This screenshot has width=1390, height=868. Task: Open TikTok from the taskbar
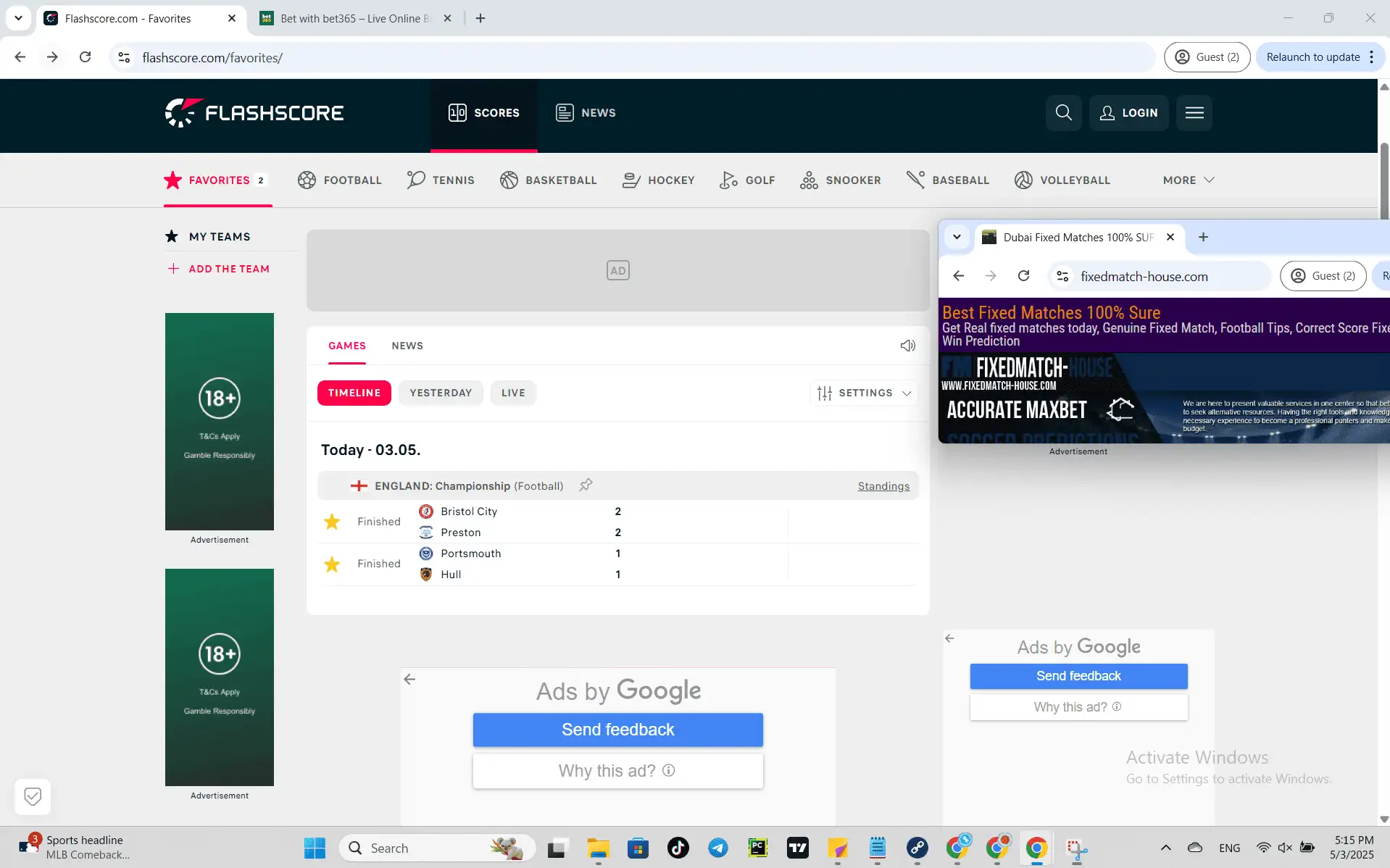(678, 848)
